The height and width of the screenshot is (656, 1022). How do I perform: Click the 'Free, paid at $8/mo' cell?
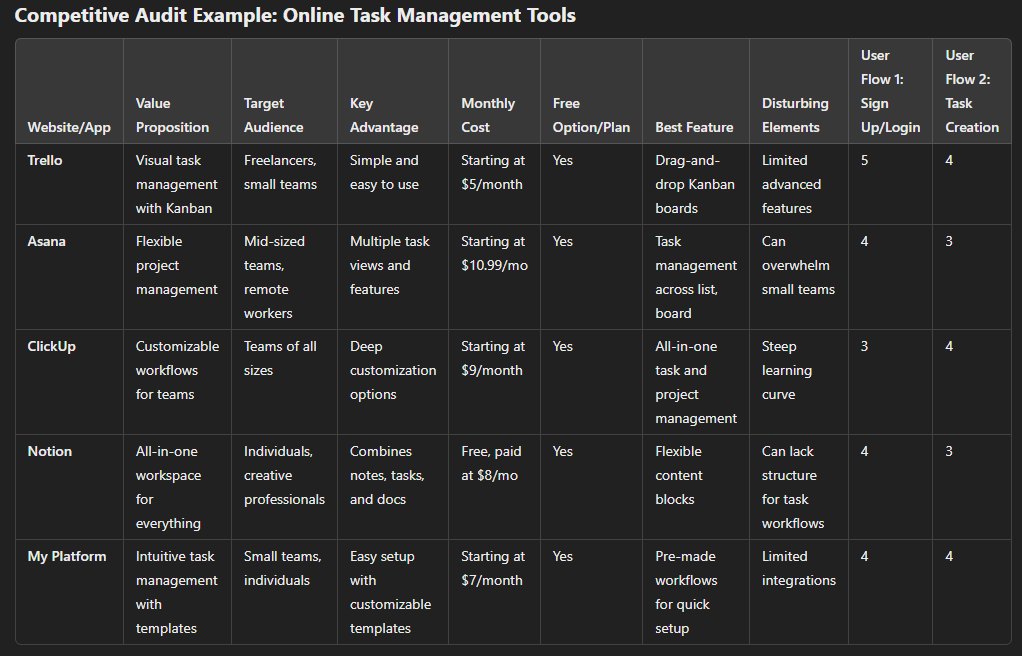click(x=491, y=463)
